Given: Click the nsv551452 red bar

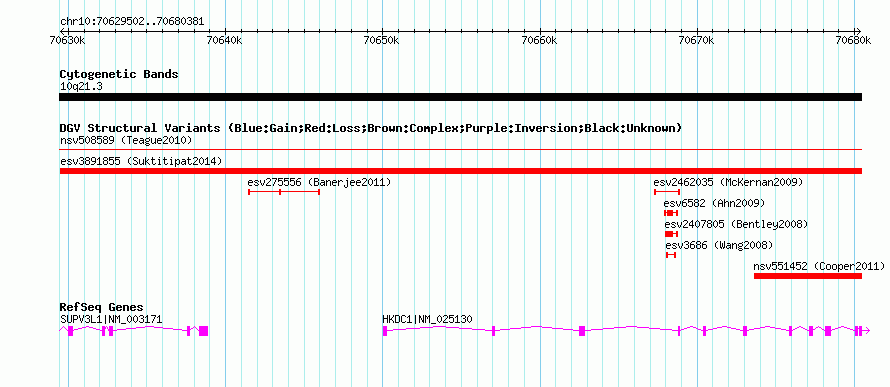Looking at the screenshot, I should click(x=808, y=276).
